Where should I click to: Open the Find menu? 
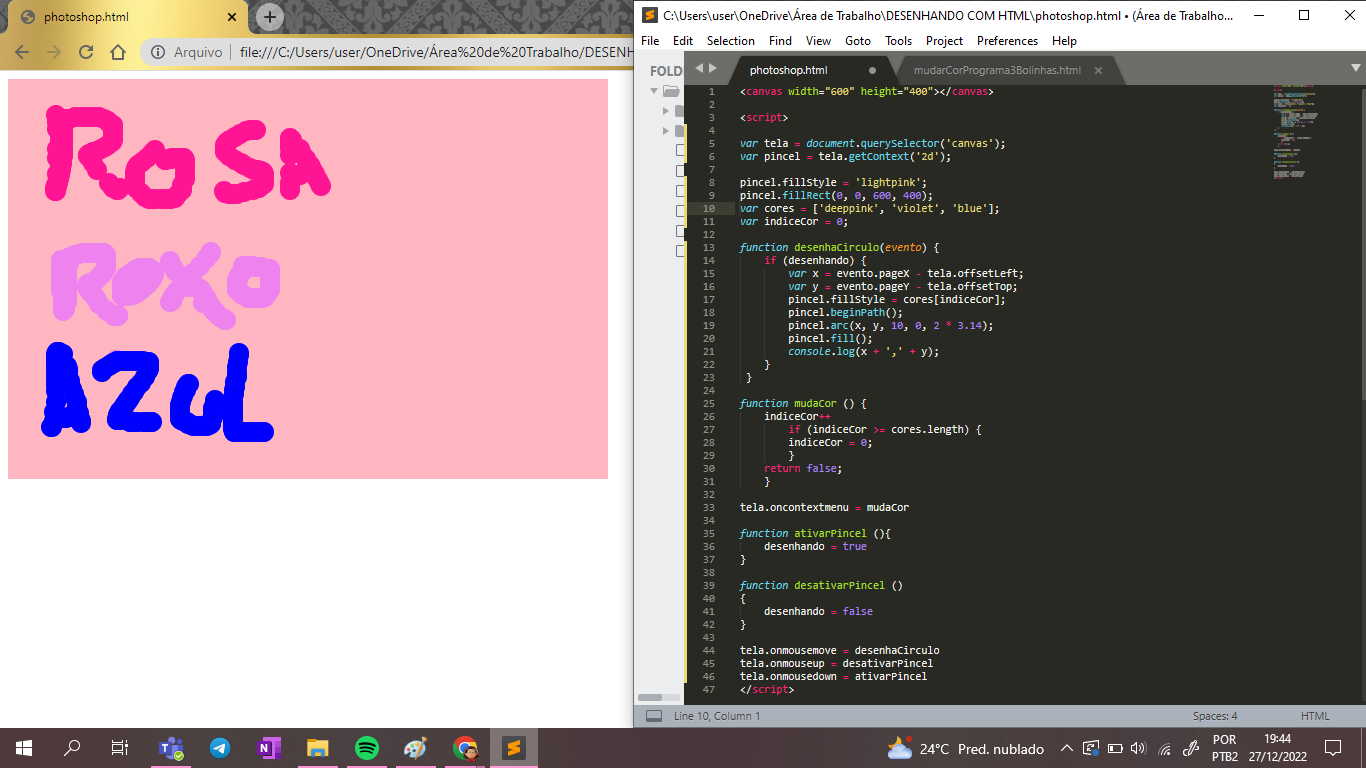coord(781,41)
